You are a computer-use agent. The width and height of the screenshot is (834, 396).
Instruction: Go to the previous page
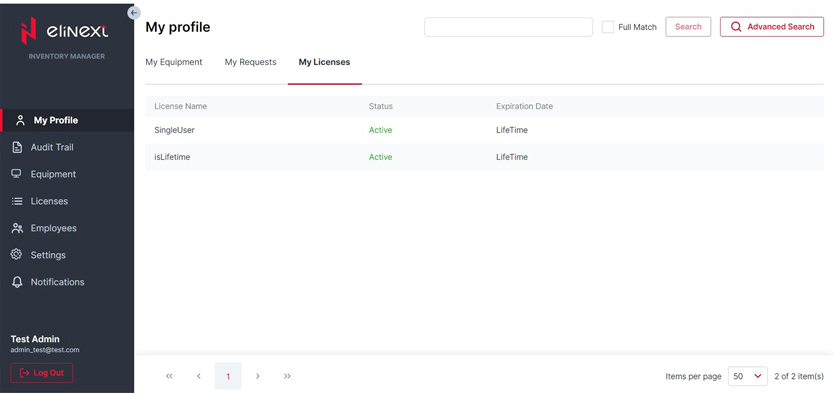[x=198, y=376]
